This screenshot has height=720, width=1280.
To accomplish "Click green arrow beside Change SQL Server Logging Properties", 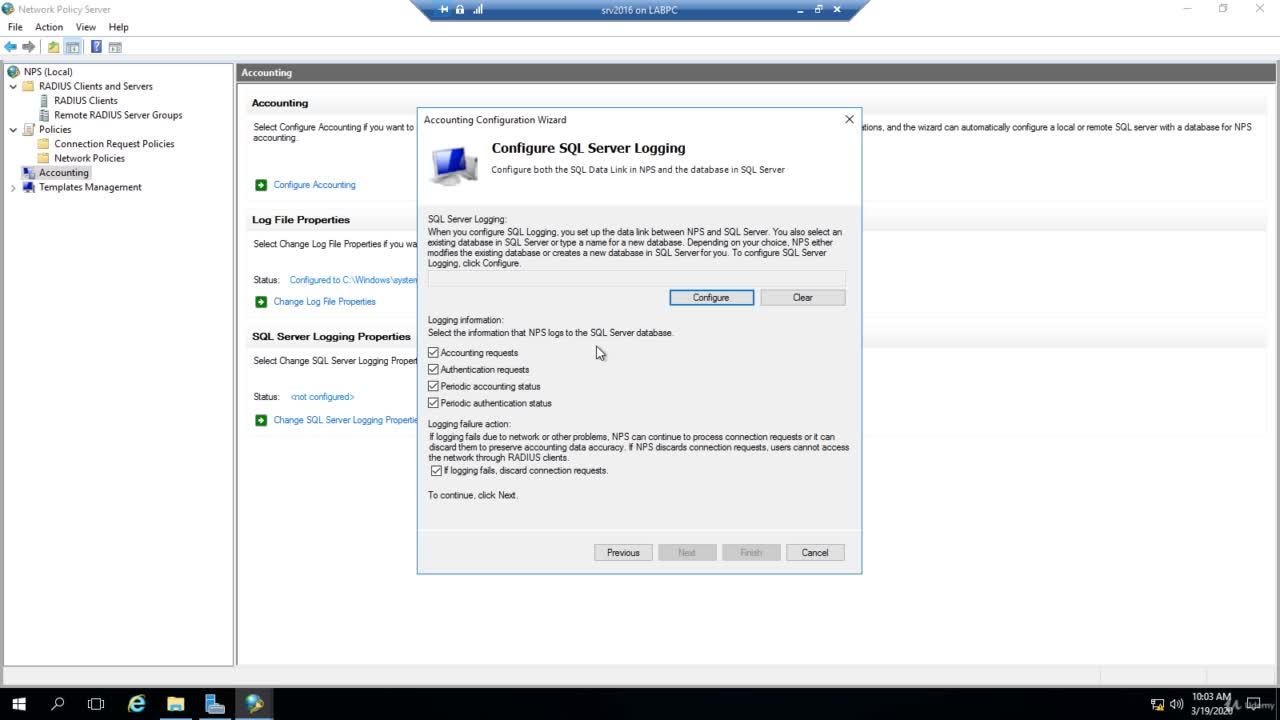I will [x=261, y=420].
